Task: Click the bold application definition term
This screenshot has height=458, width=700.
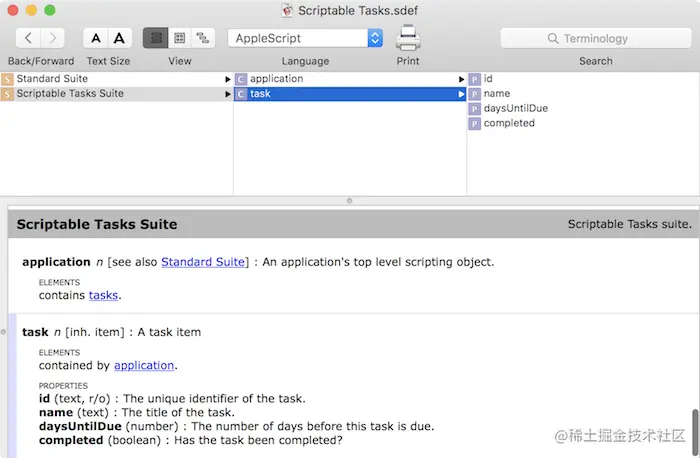Action: pos(56,262)
